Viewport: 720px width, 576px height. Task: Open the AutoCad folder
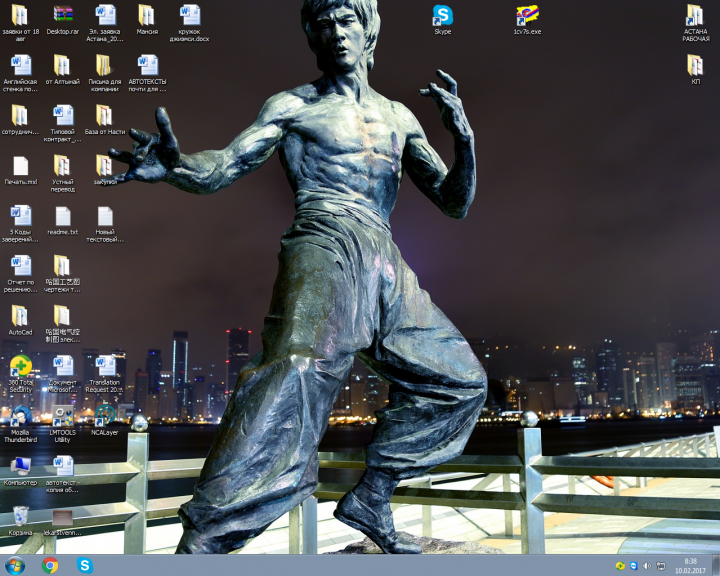[20, 320]
